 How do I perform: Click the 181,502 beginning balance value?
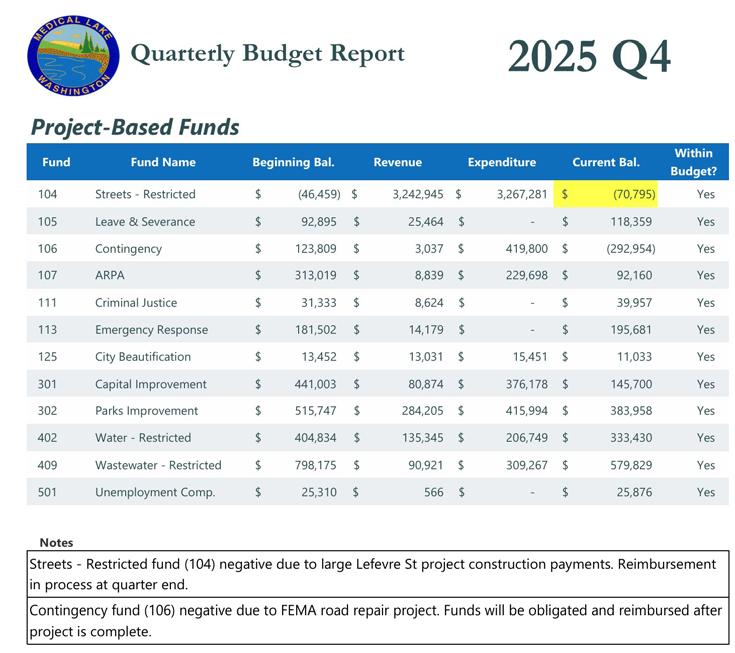point(315,330)
